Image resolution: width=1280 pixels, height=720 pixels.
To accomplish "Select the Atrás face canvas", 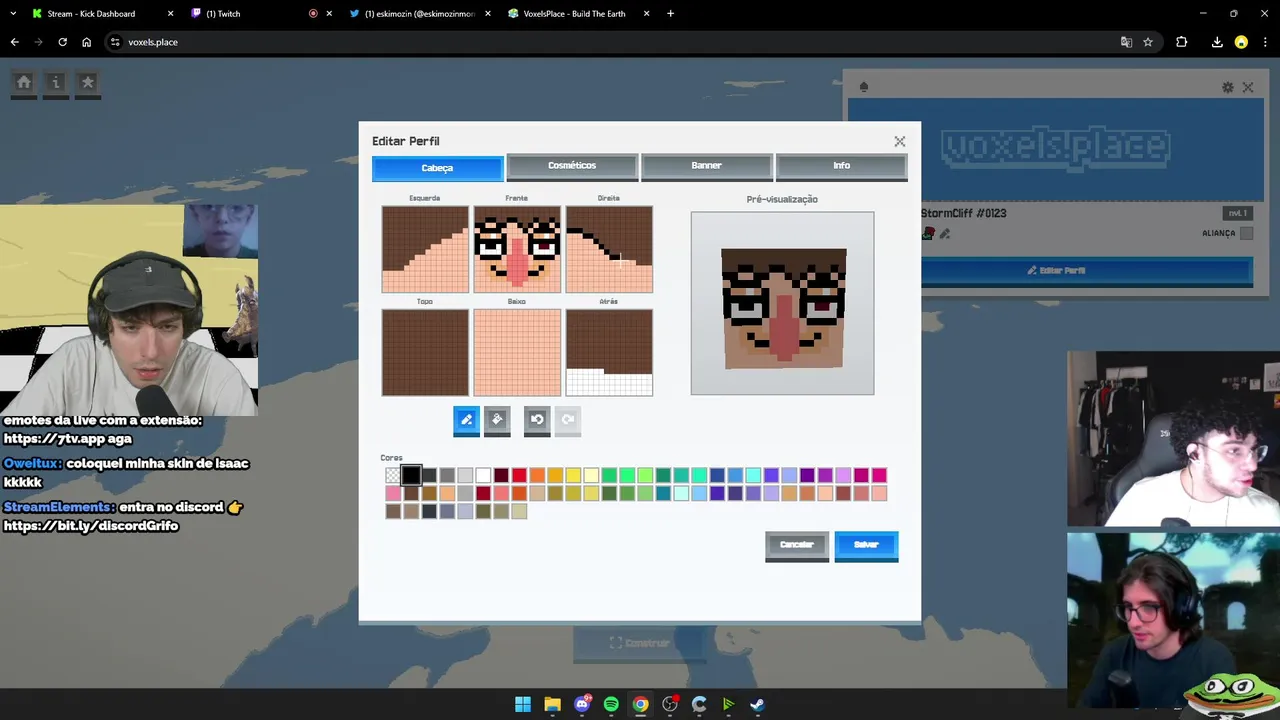I will tap(609, 353).
